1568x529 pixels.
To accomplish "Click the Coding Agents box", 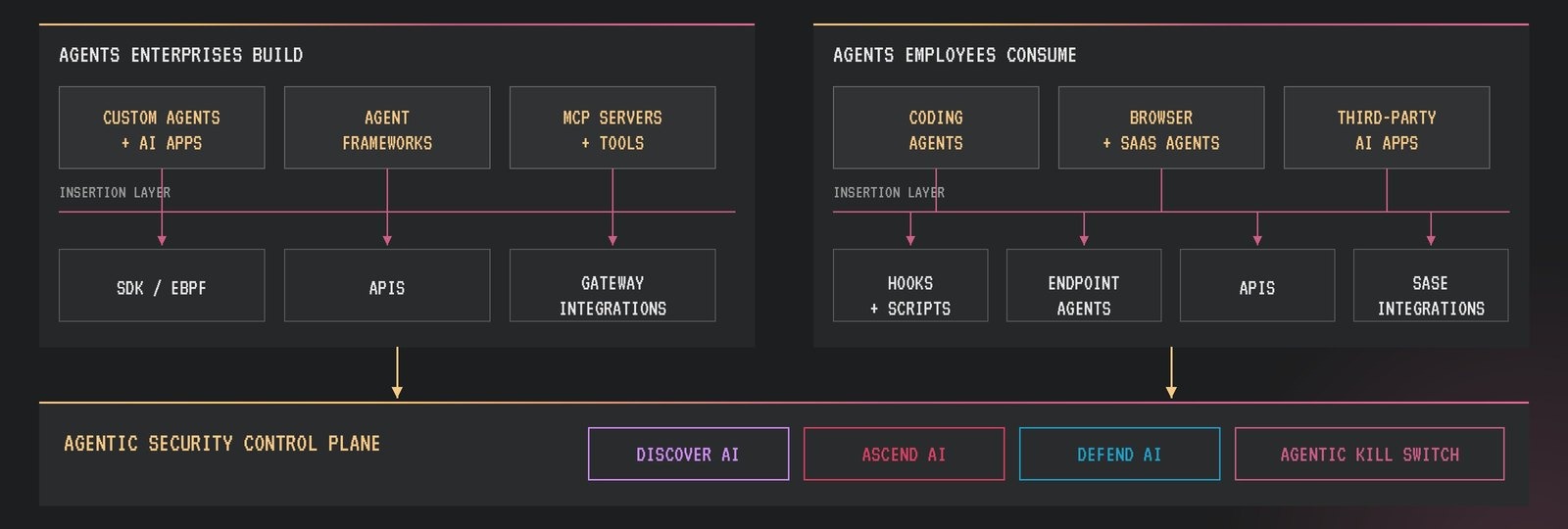I will 936,127.
